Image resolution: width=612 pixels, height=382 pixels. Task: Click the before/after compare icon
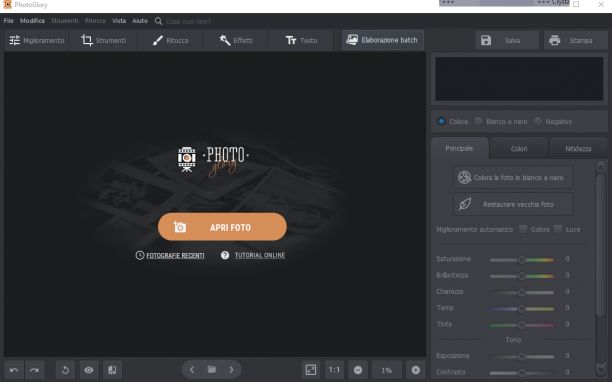(112, 370)
